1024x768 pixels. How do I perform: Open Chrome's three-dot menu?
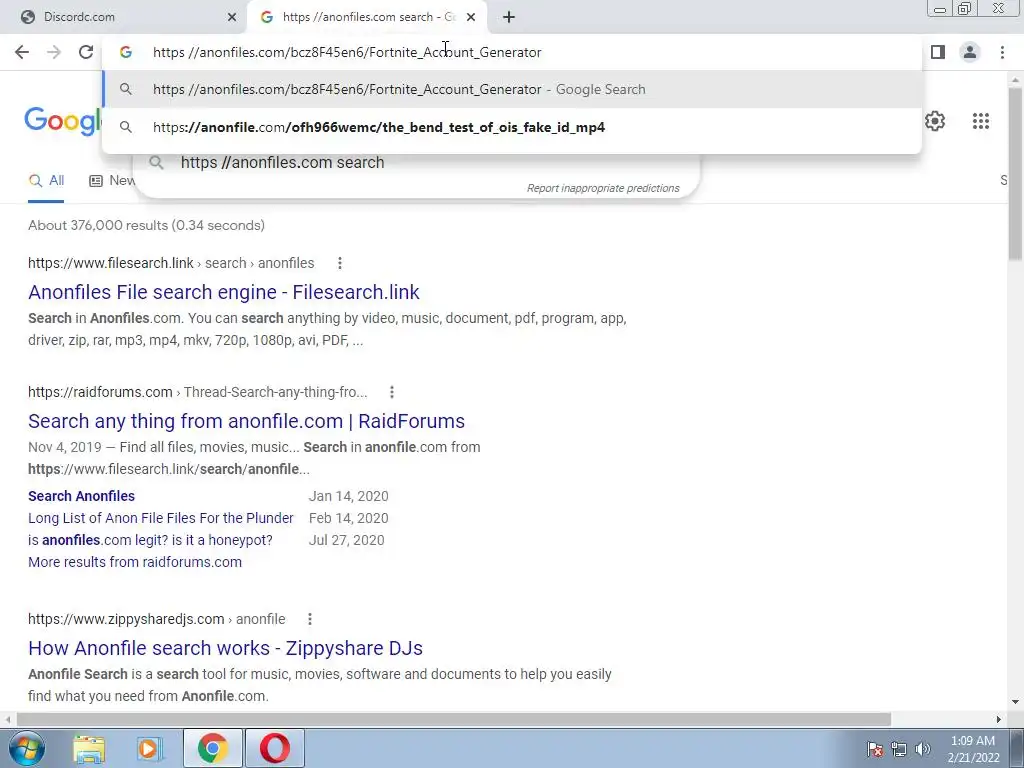pyautogui.click(x=1002, y=52)
